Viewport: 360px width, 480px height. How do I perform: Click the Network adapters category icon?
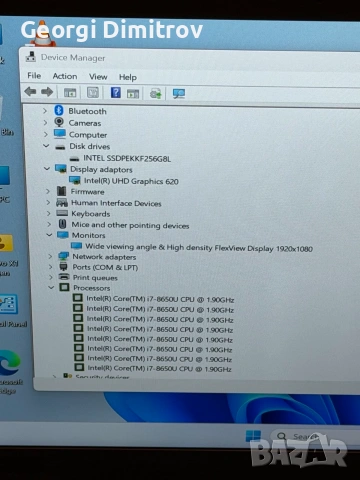click(63, 256)
